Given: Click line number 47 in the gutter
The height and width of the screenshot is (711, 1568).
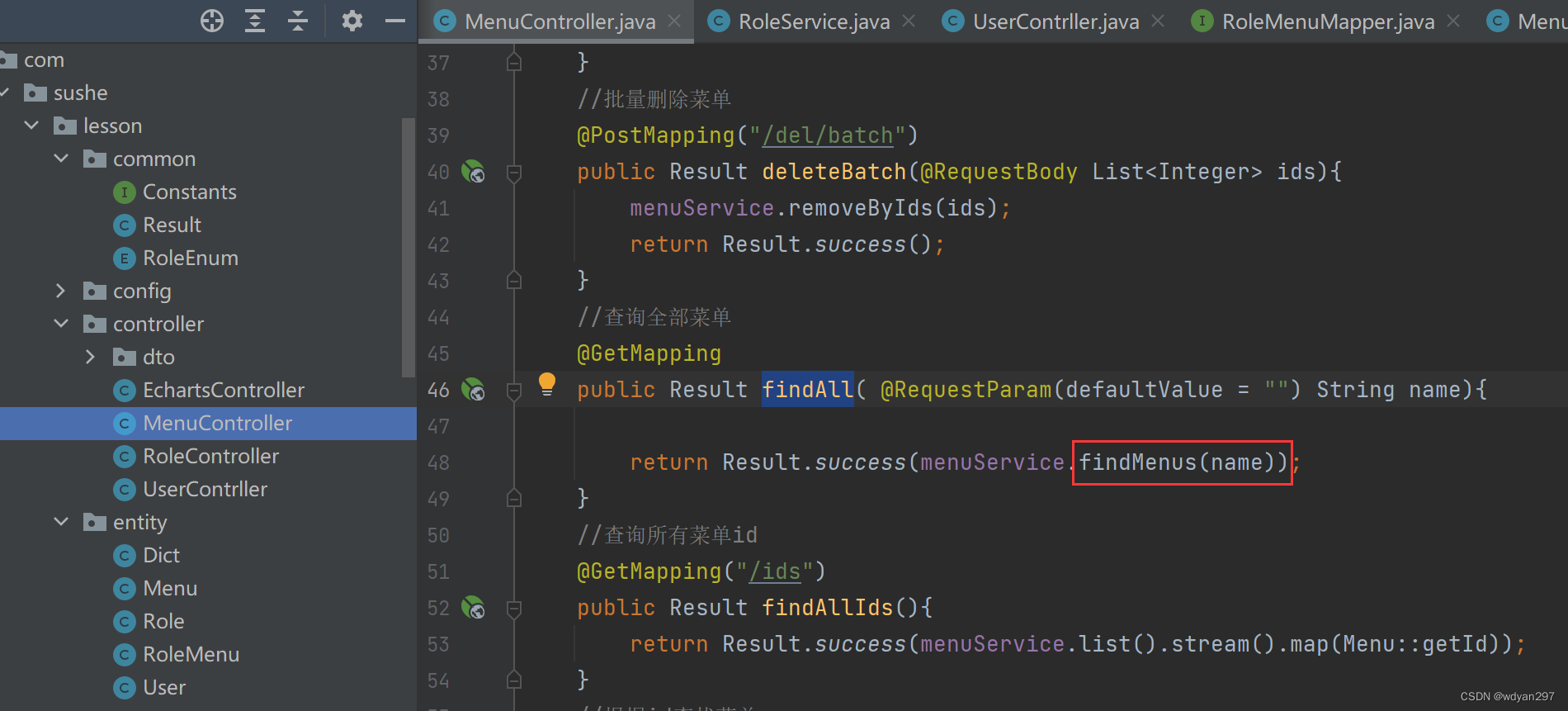Looking at the screenshot, I should click(x=439, y=426).
